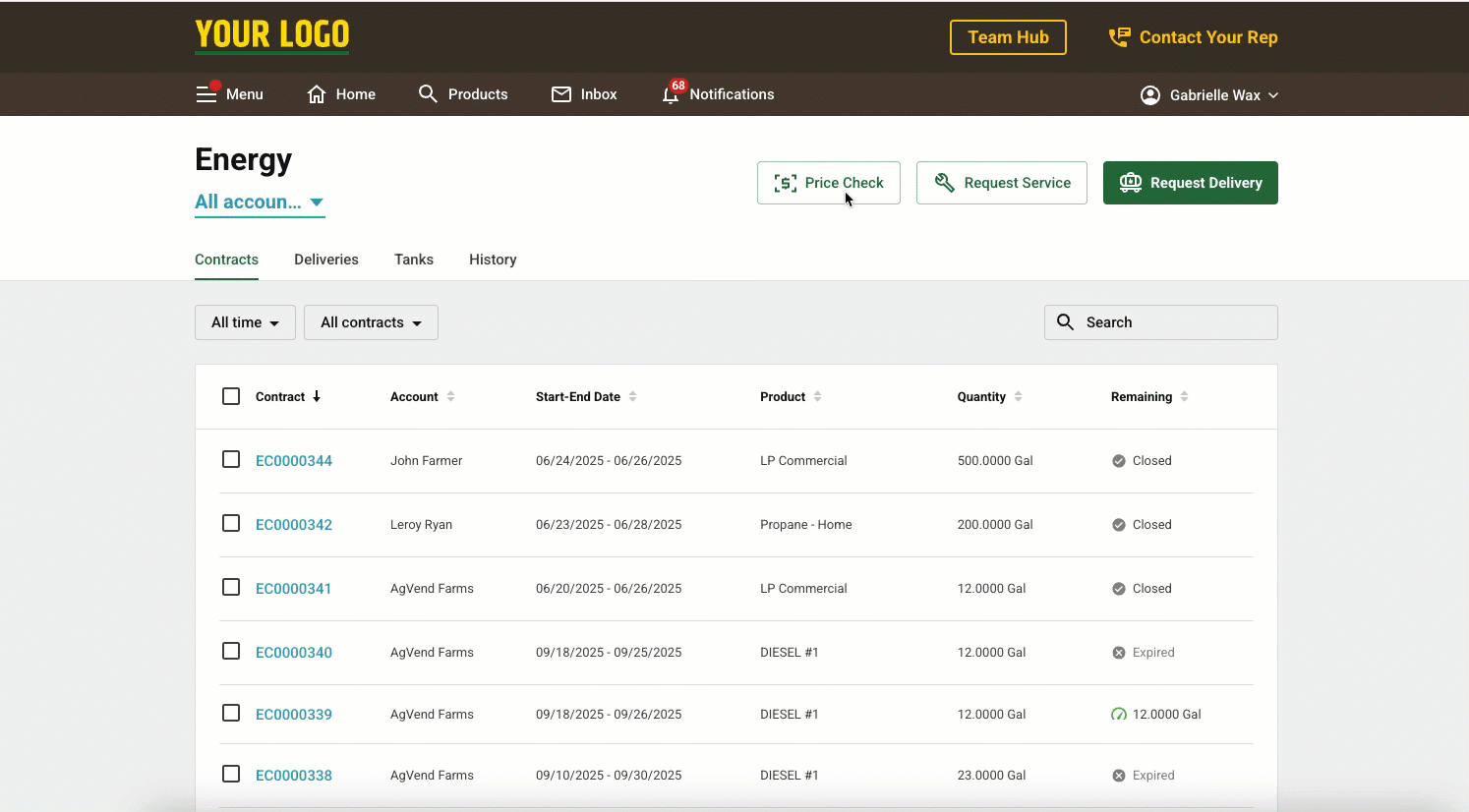Click the Home house icon

coord(317,94)
